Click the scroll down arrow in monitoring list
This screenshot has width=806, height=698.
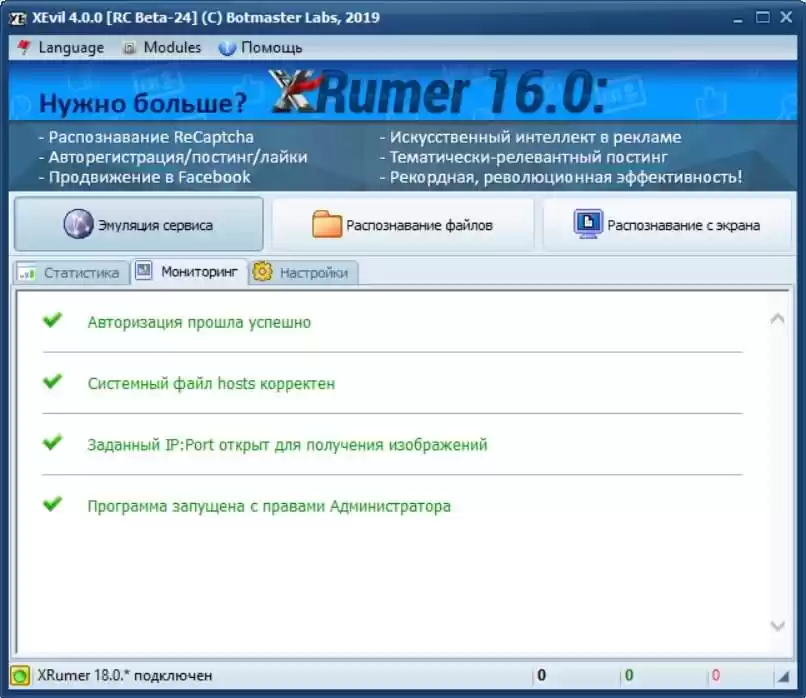coord(777,626)
